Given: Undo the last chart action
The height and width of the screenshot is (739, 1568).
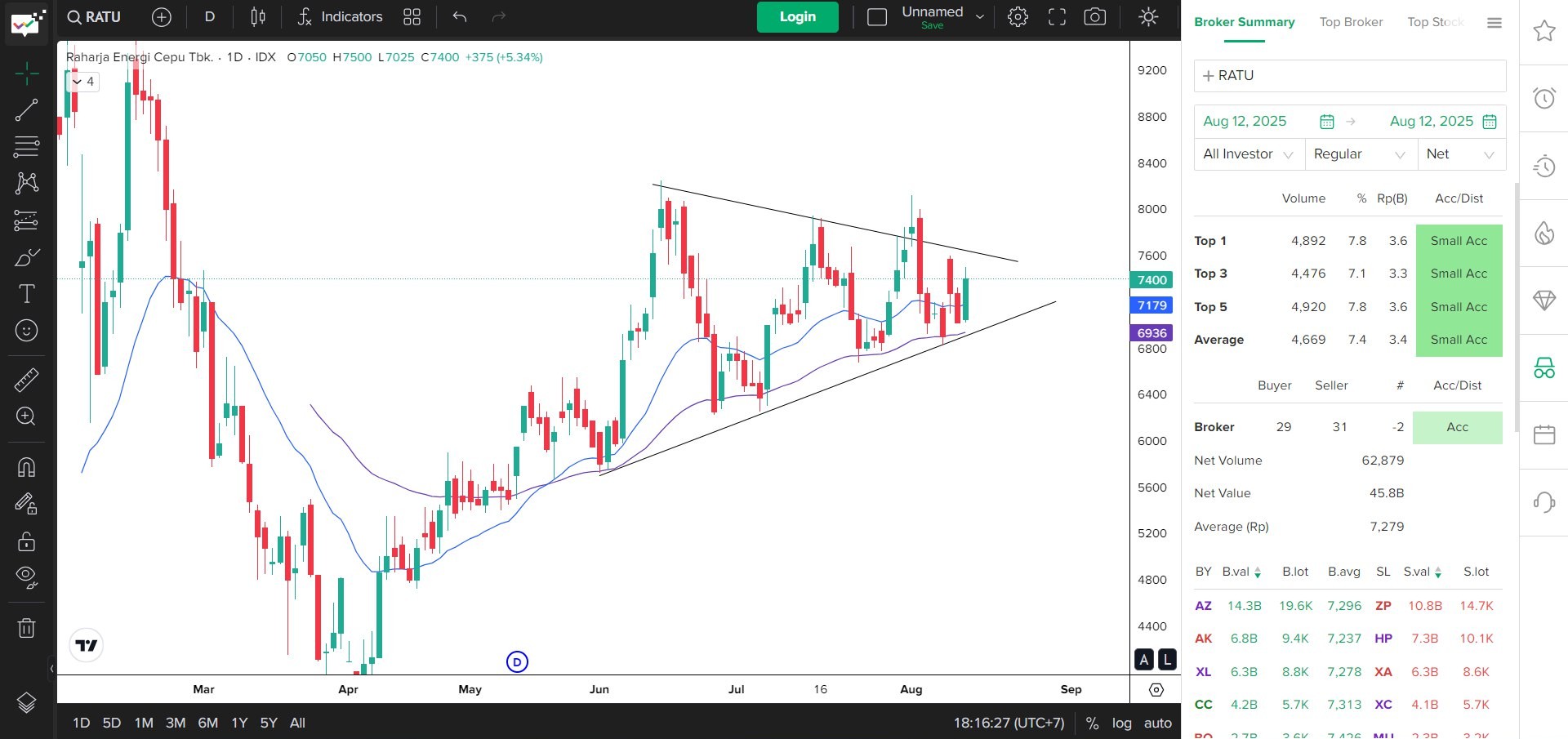Looking at the screenshot, I should 460,17.
